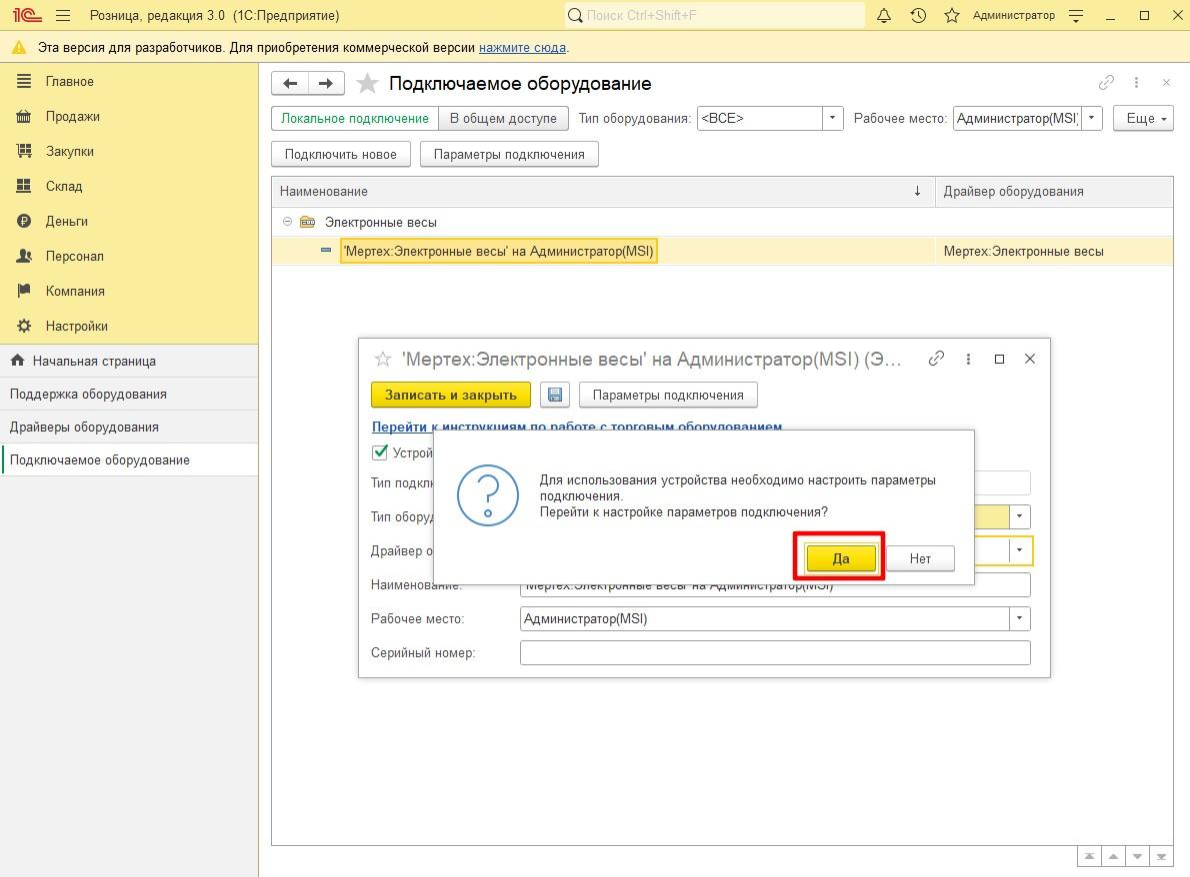Expand Рабочее место dropdown in dialog

pos(1019,619)
